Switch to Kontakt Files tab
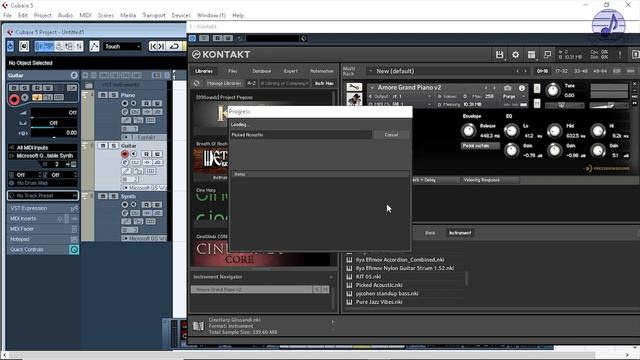Screen dimensions: 640x360 click(x=233, y=71)
